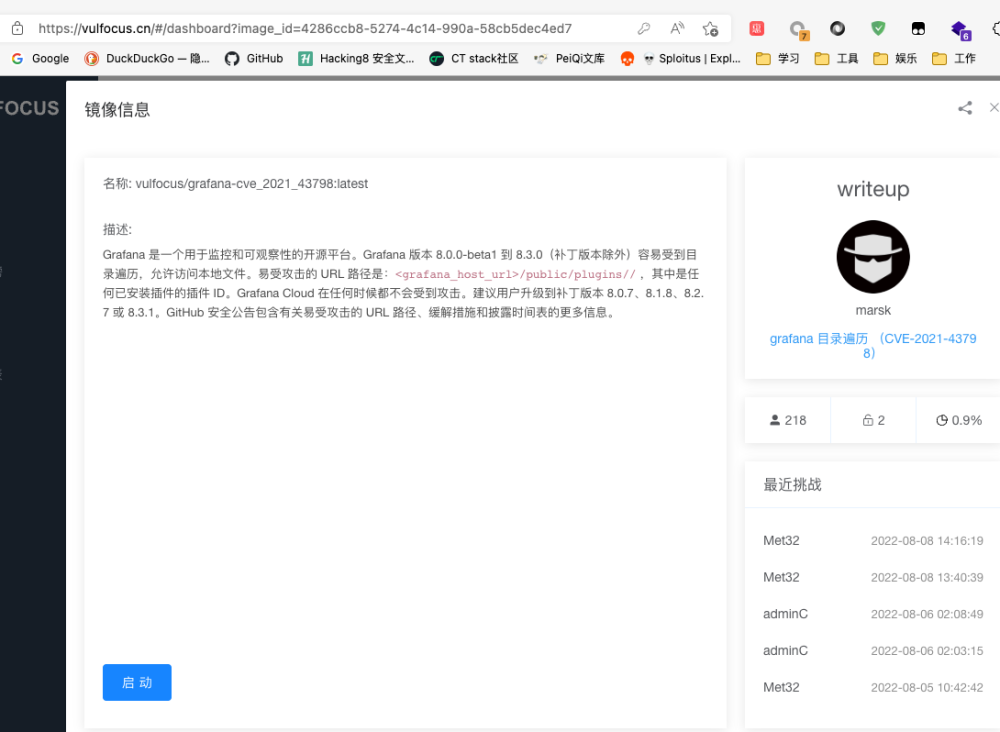1000x732 pixels.
Task: Expand the 工具 bookmark folder
Action: point(836,59)
